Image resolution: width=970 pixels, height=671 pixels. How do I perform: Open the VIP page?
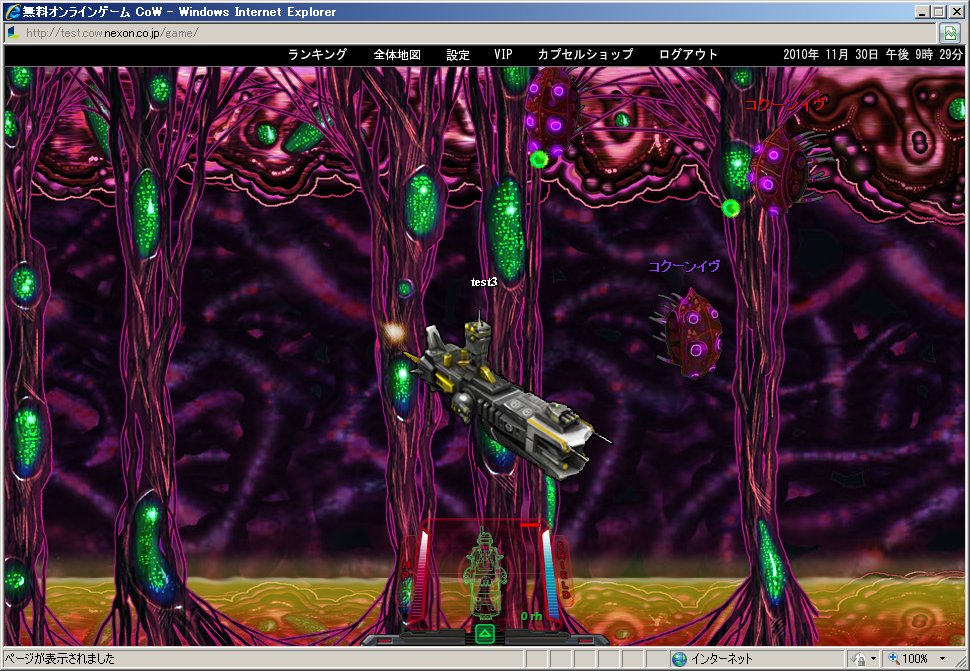tap(503, 55)
